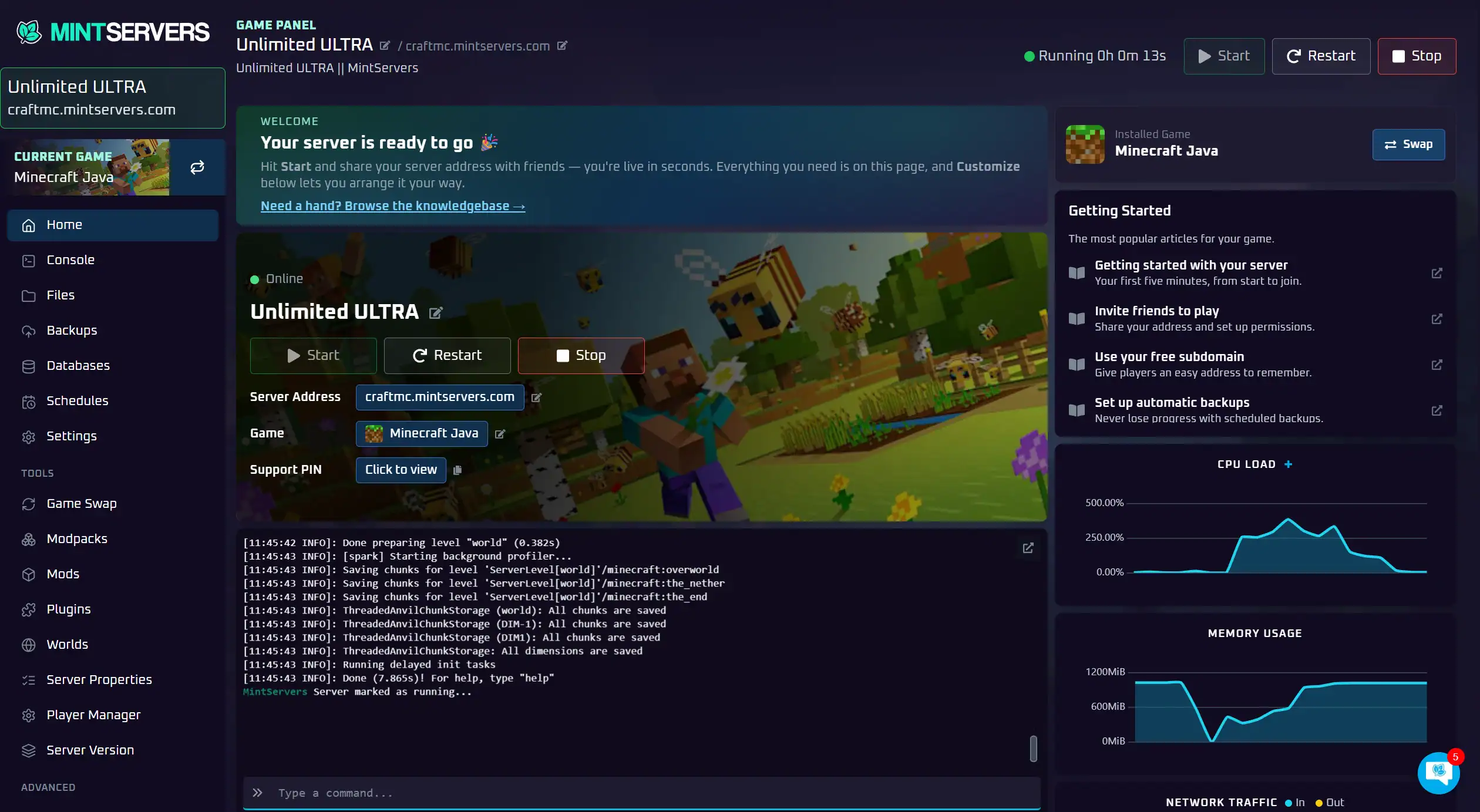Click CPU LOAD chart heading
The height and width of the screenshot is (812, 1480).
pyautogui.click(x=1246, y=464)
